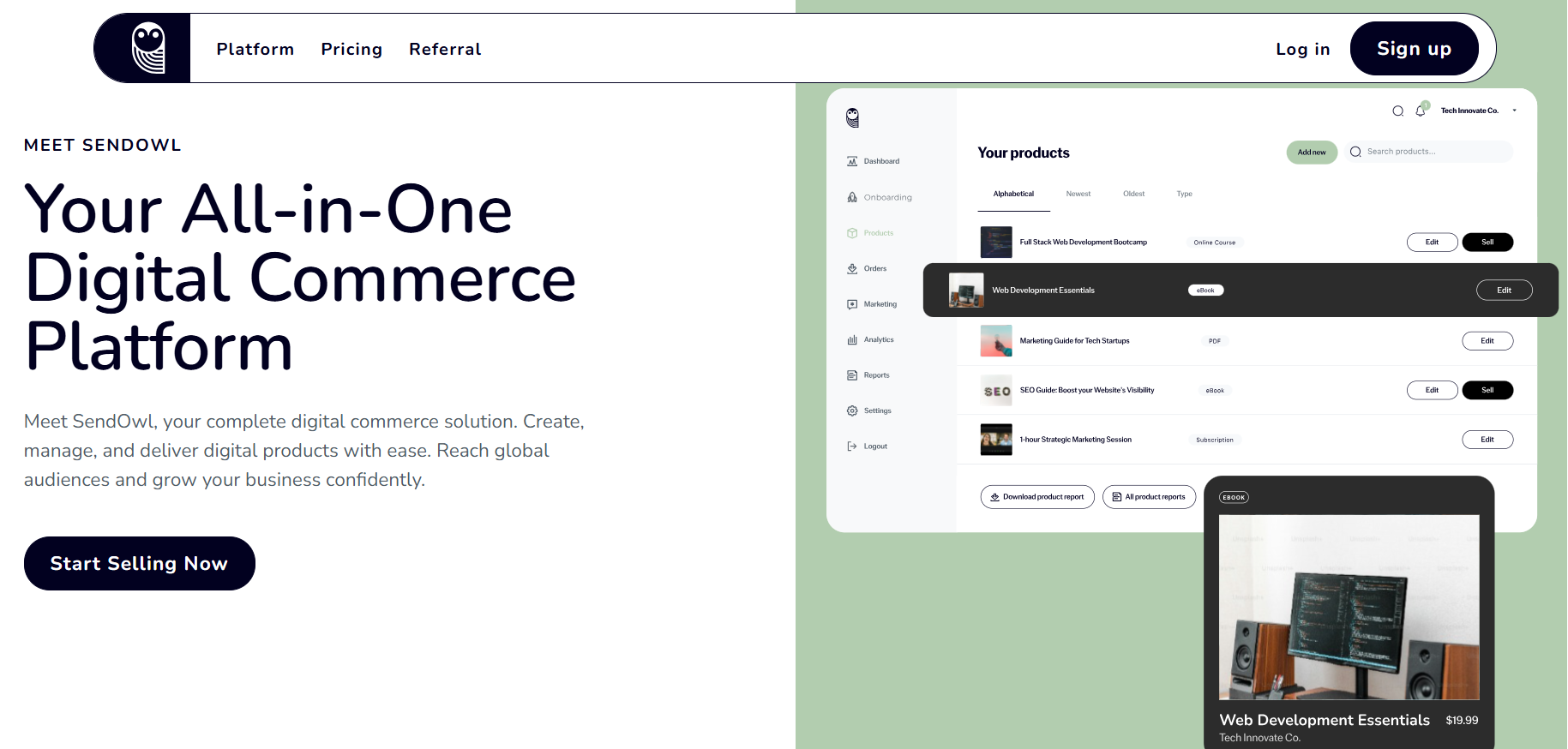1568x749 pixels.
Task: Click Sell for Full Stack Bootcamp
Action: pyautogui.click(x=1487, y=243)
